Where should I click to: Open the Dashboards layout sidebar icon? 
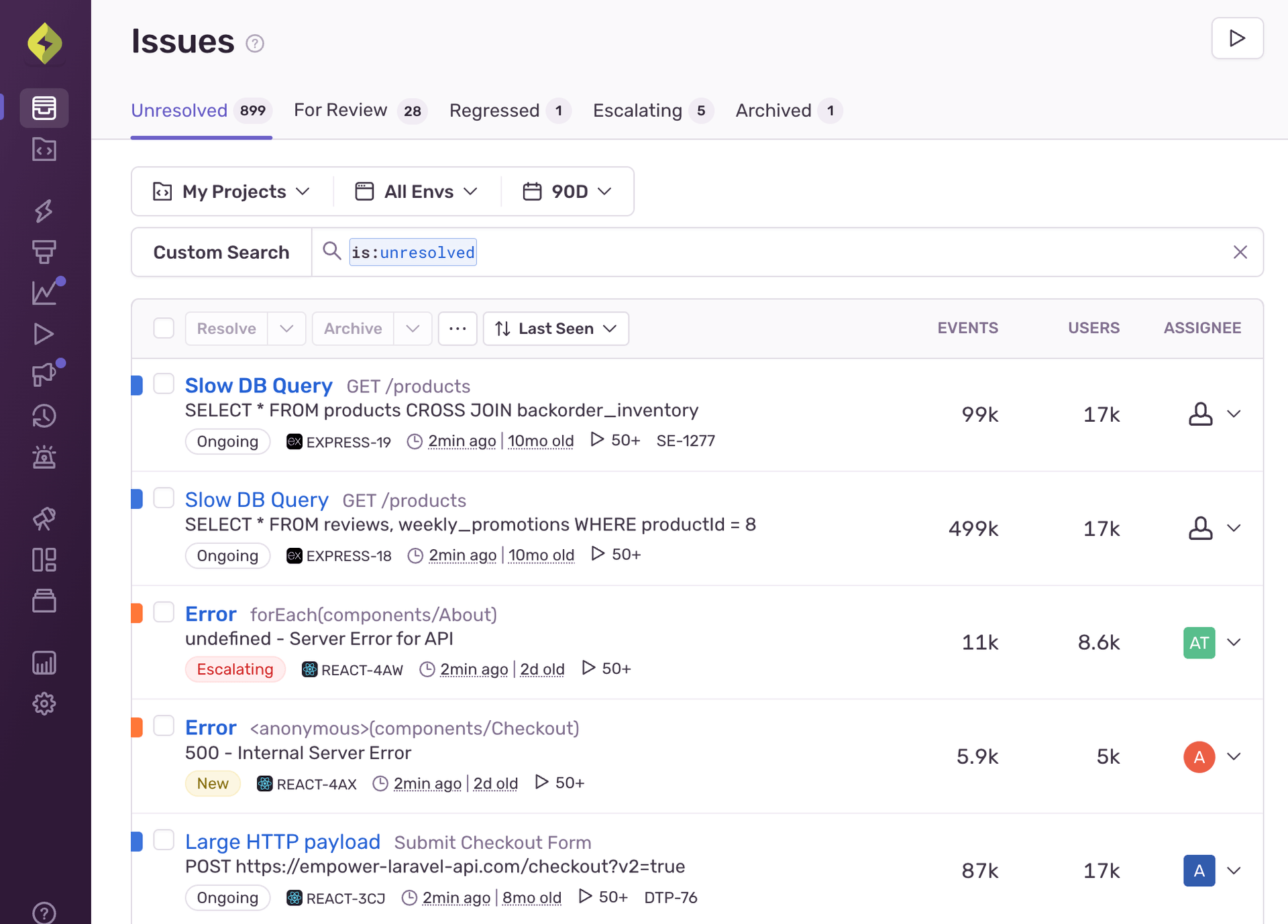tap(44, 559)
